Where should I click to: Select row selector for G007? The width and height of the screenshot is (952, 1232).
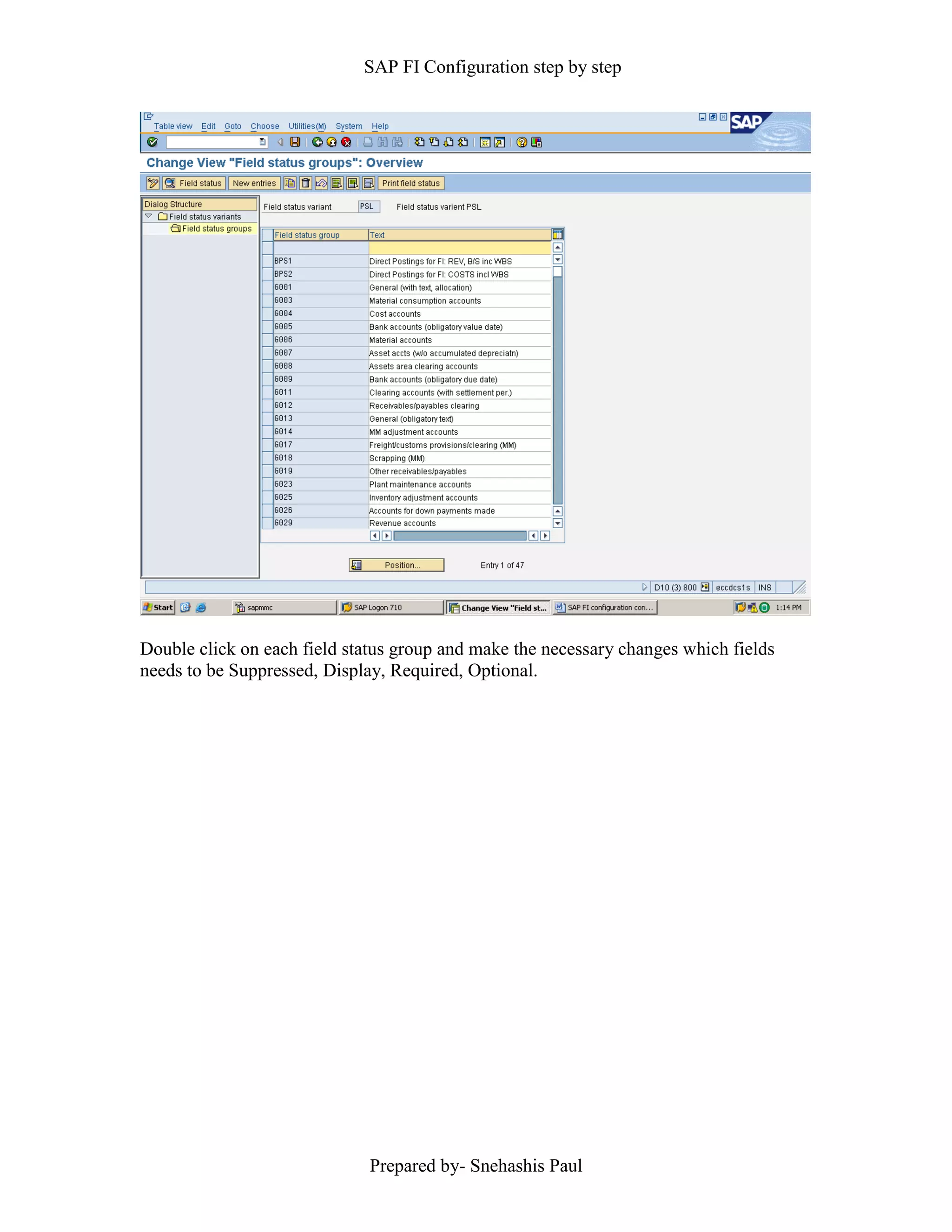coord(268,353)
